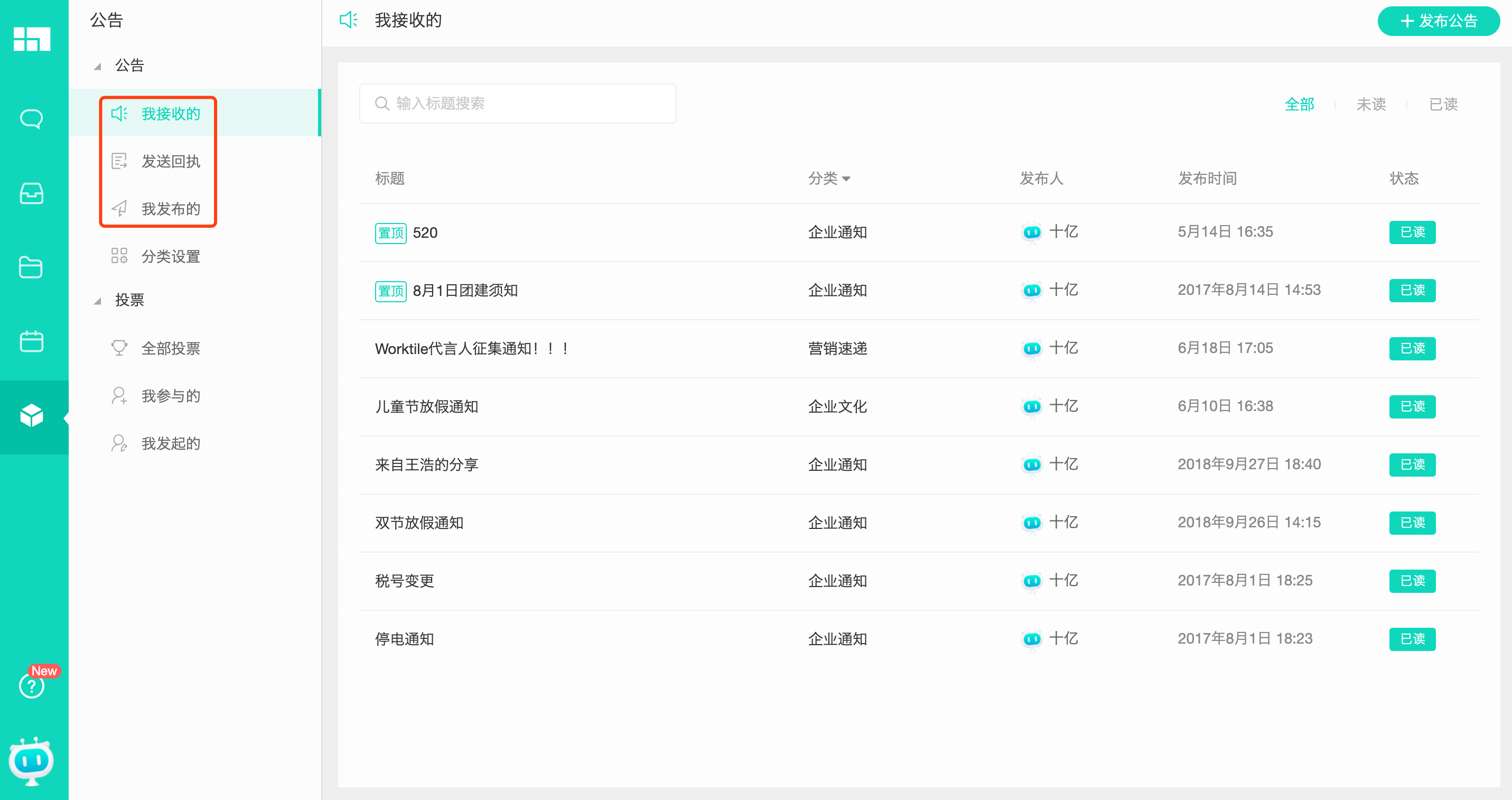Click the 已读 status badge on 停电通知
Image resolution: width=1512 pixels, height=800 pixels.
pyautogui.click(x=1412, y=639)
